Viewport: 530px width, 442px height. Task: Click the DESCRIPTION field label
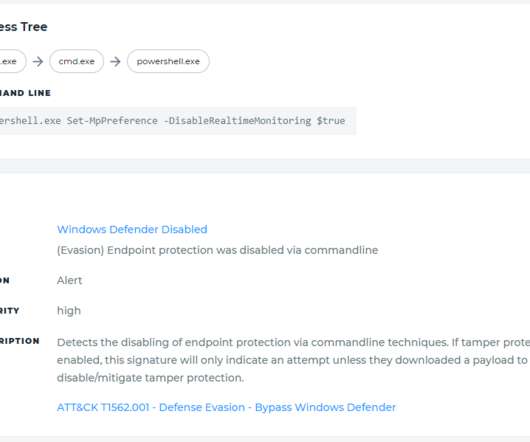click(20, 341)
